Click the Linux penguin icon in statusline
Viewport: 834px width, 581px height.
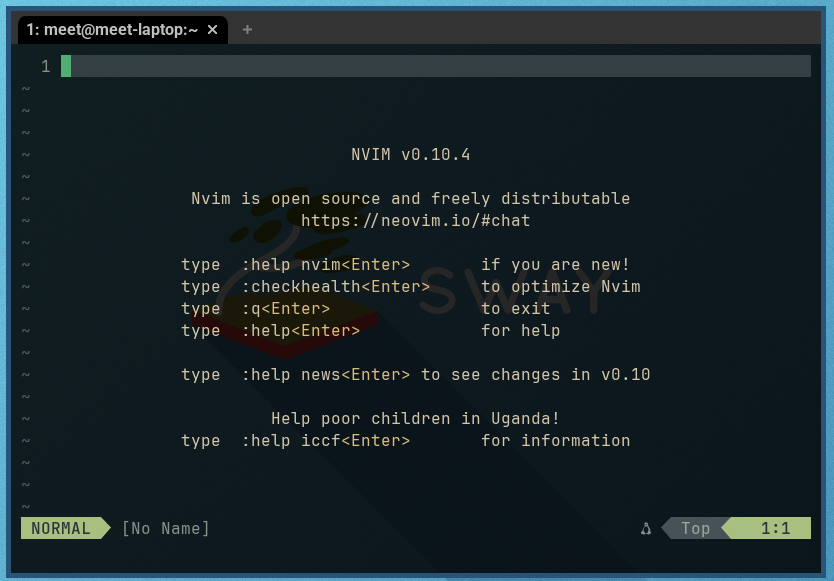(646, 528)
